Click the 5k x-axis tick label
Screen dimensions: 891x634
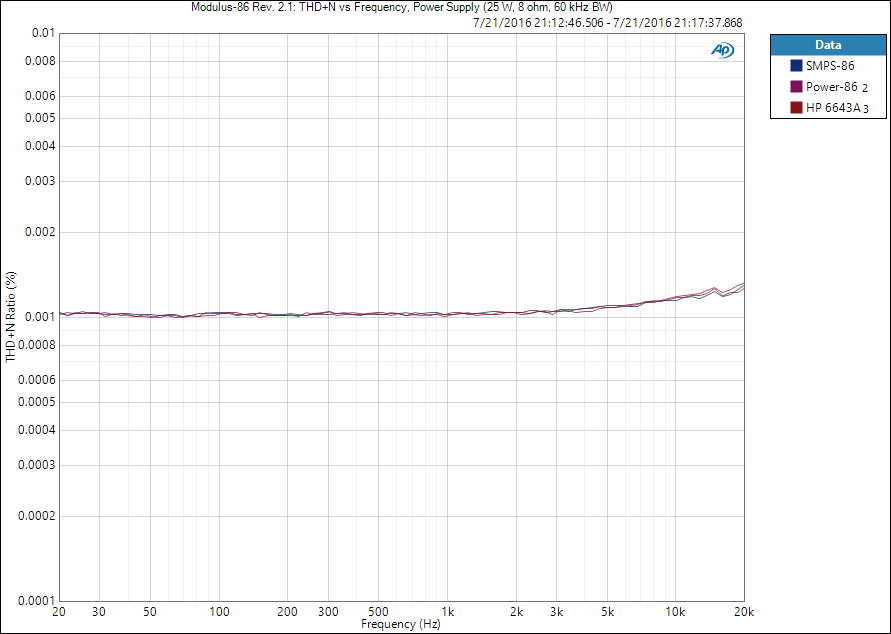607,612
